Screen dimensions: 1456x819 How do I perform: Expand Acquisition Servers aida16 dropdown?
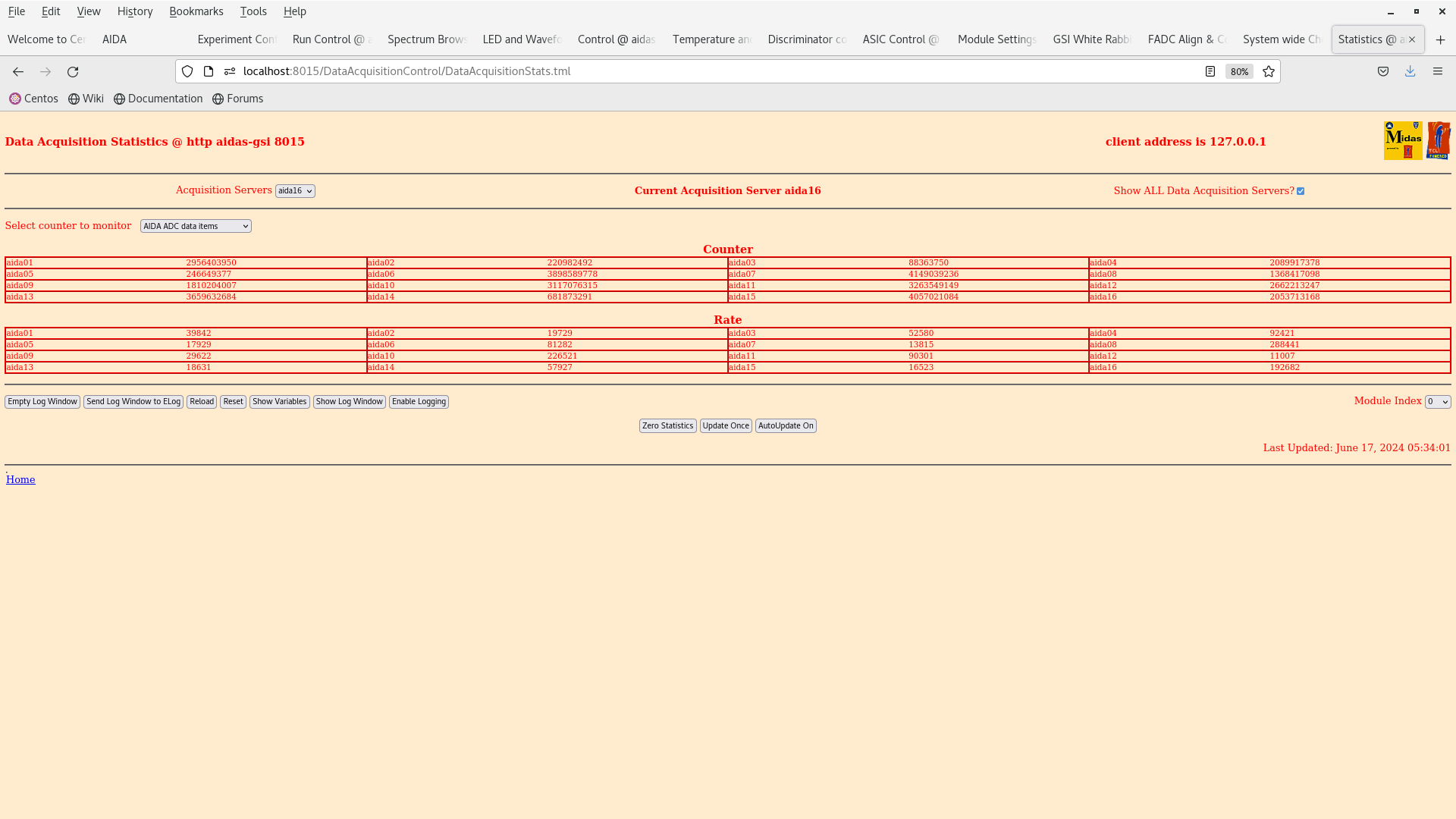295,191
